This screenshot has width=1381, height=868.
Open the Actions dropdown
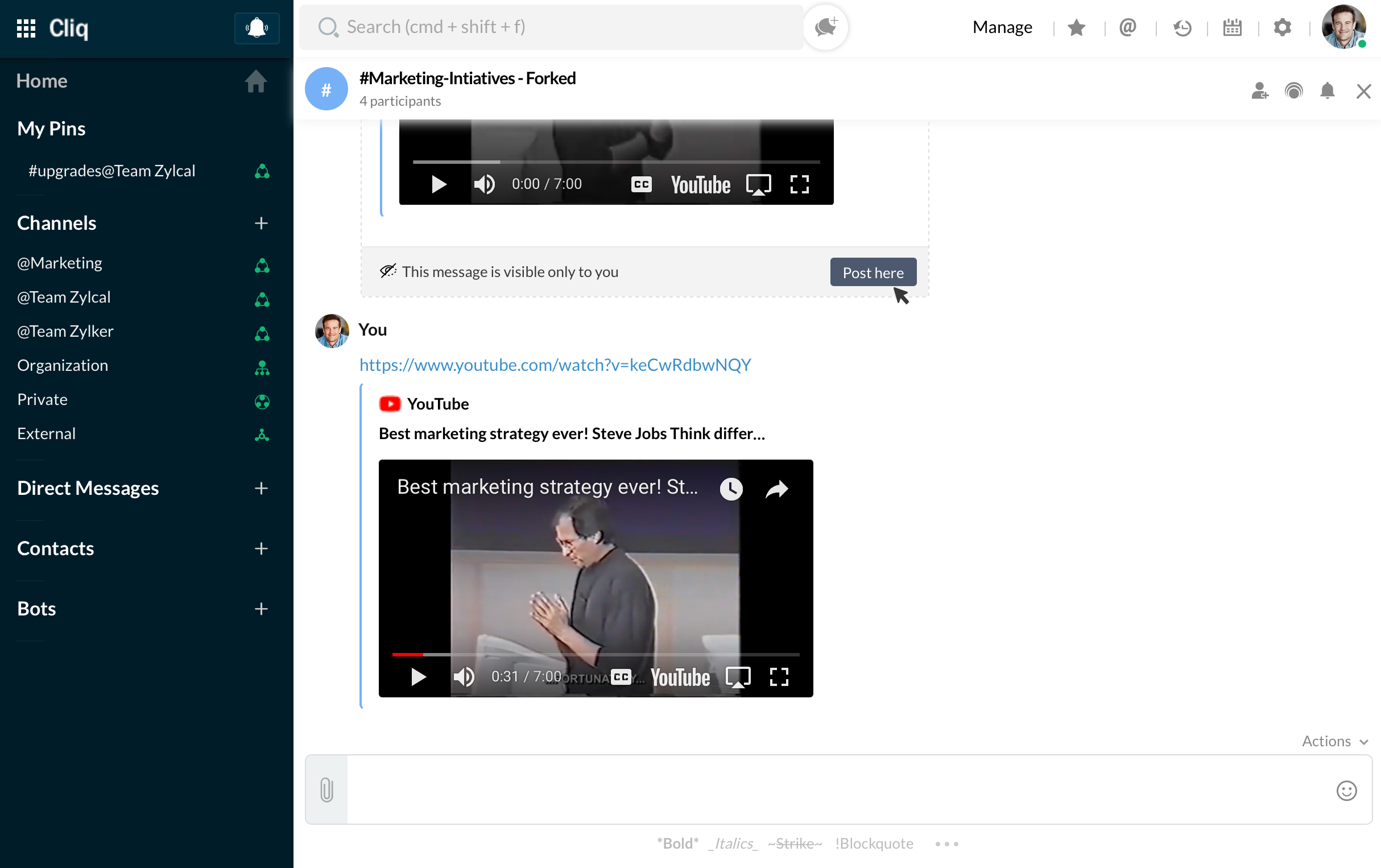[1334, 741]
